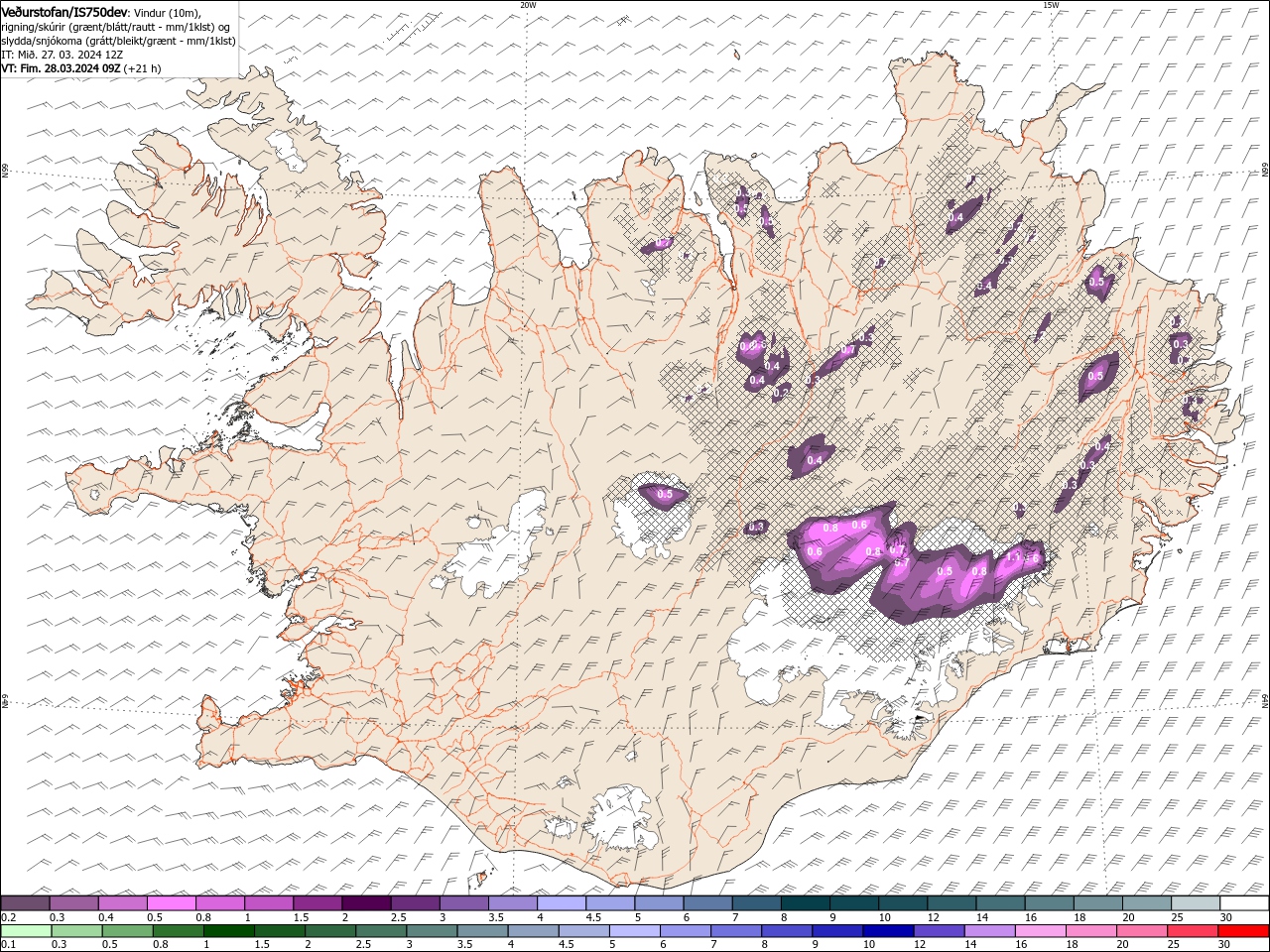1270x952 pixels.
Task: Click the crimson swatch at 25 in lower legend
Action: pyautogui.click(x=1193, y=931)
